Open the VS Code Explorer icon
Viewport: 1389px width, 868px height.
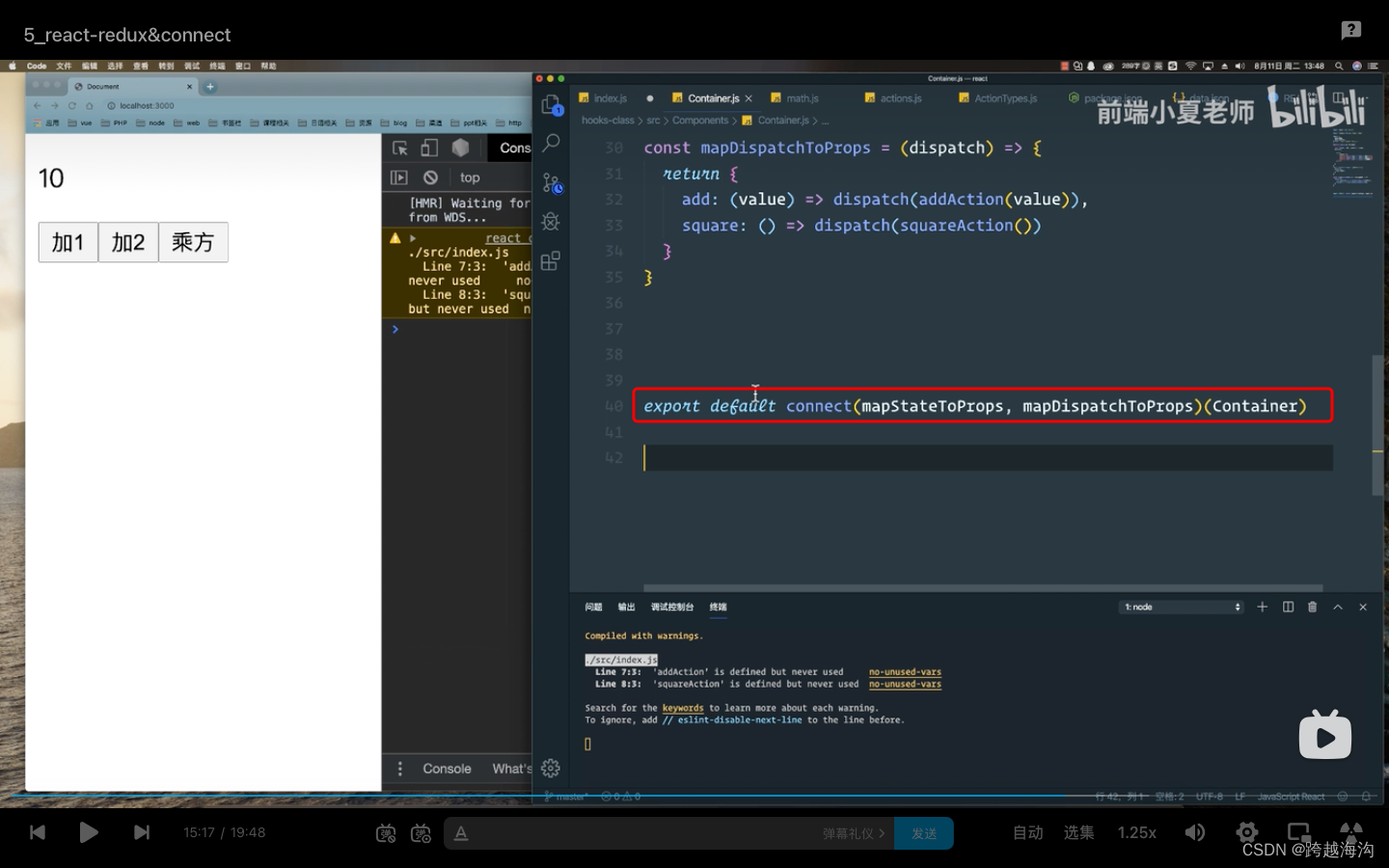click(x=551, y=104)
